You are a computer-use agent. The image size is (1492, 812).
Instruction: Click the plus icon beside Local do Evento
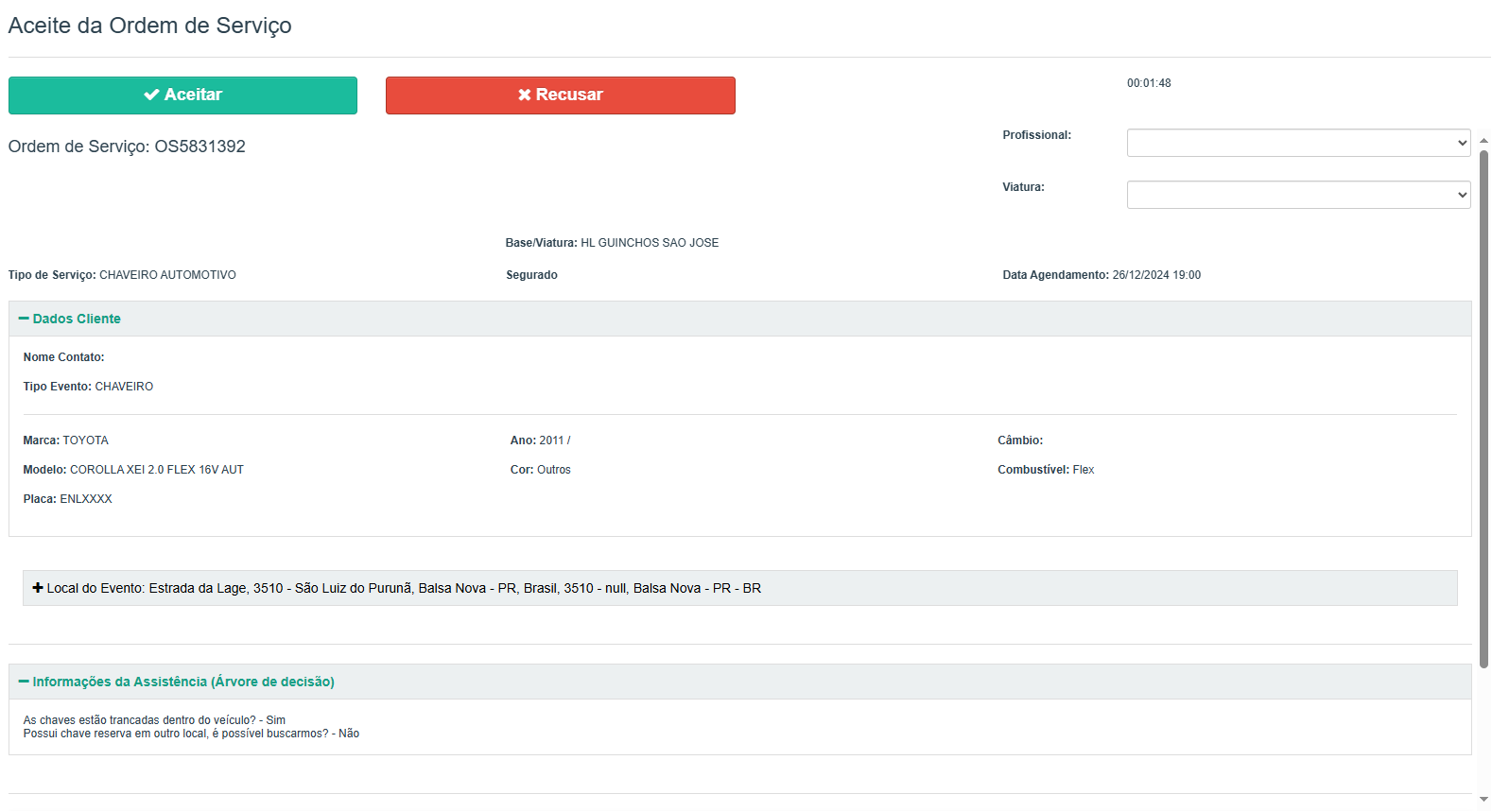point(38,588)
